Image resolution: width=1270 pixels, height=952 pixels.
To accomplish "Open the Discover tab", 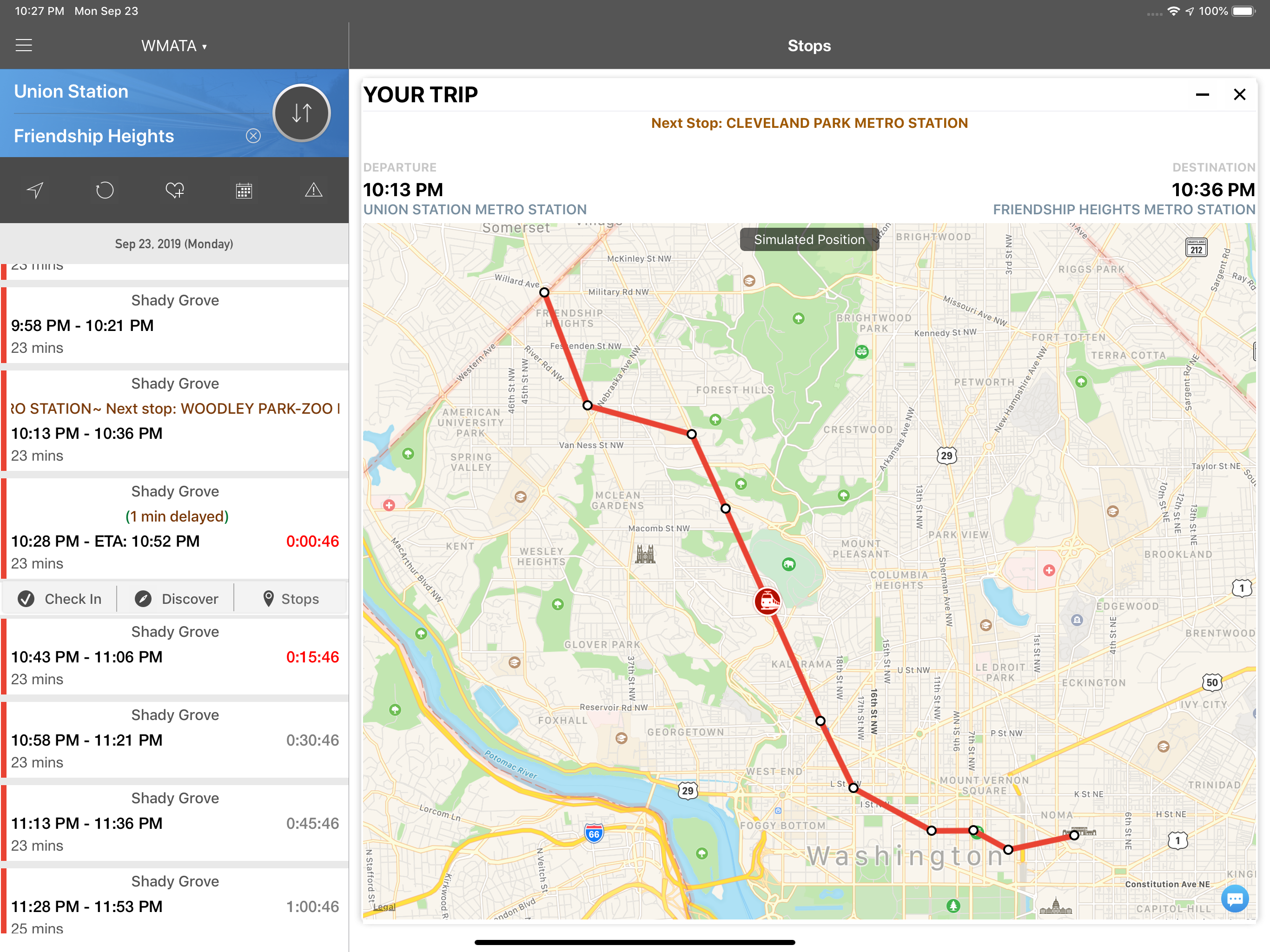I will click(x=177, y=599).
